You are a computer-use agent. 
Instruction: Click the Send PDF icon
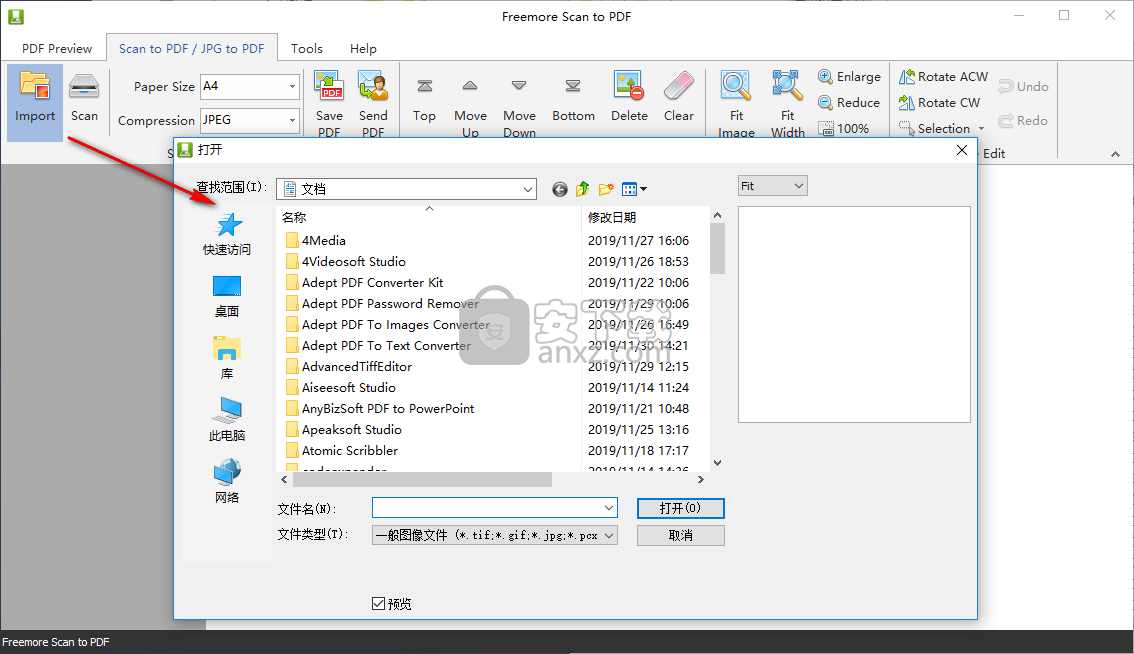pyautogui.click(x=373, y=88)
